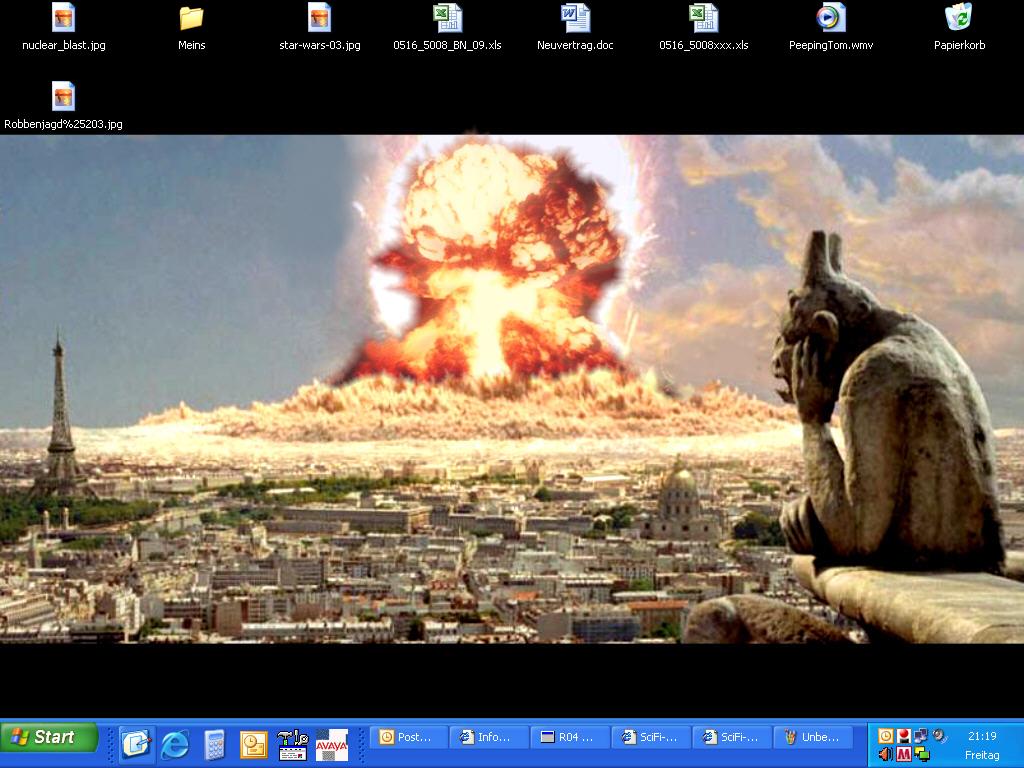Launch Internet Explorer from Quick Launch

coord(175,744)
